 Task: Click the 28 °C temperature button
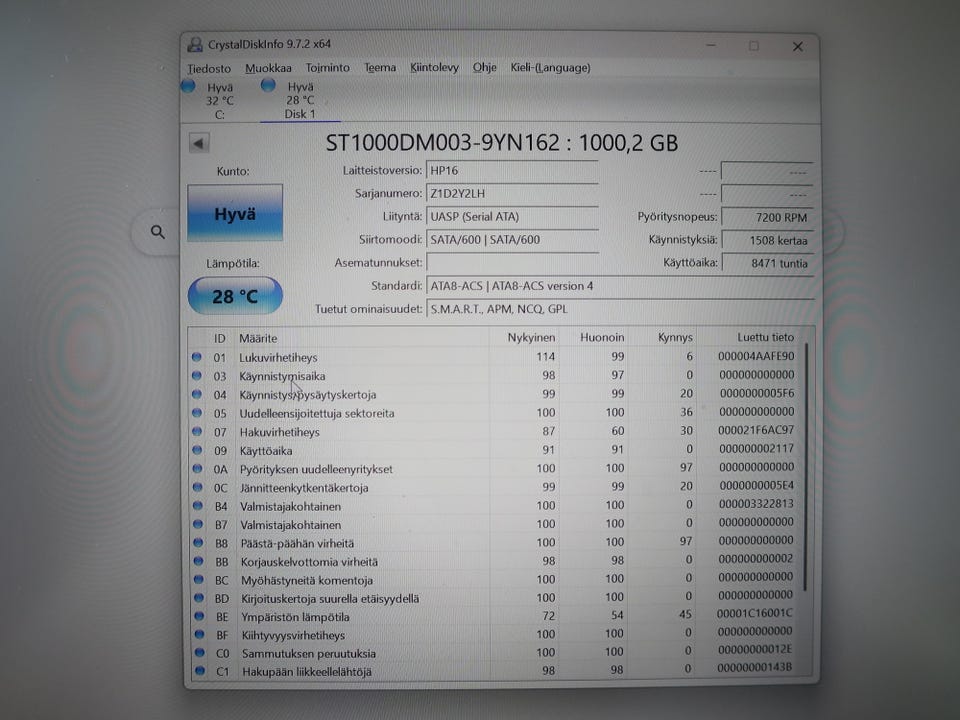(235, 296)
